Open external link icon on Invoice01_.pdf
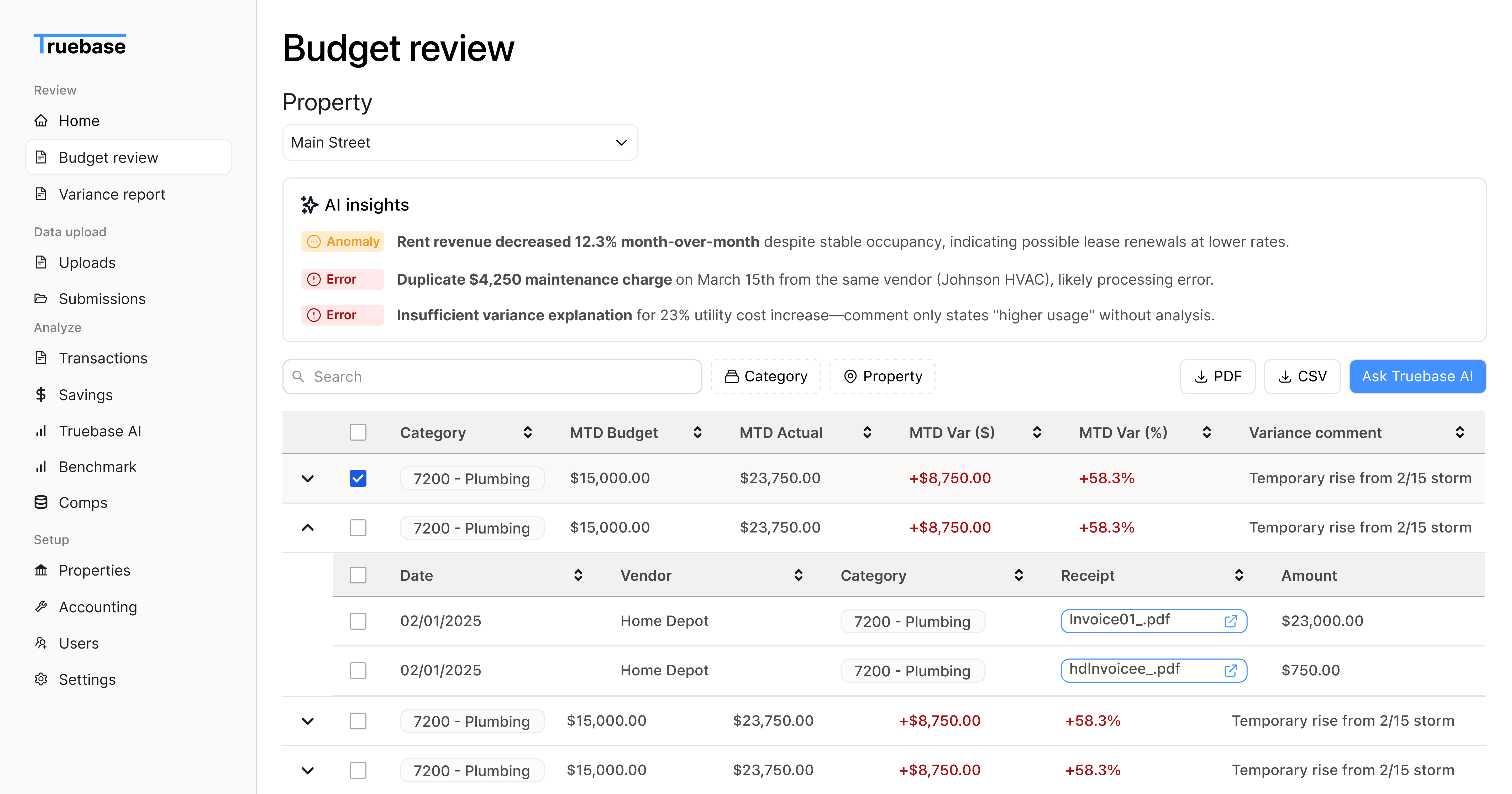 [x=1230, y=621]
